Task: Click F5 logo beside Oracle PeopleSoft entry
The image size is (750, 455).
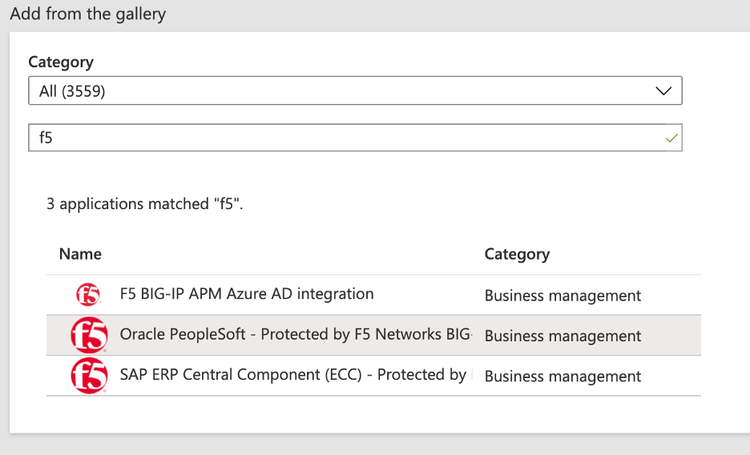Action: click(x=89, y=336)
